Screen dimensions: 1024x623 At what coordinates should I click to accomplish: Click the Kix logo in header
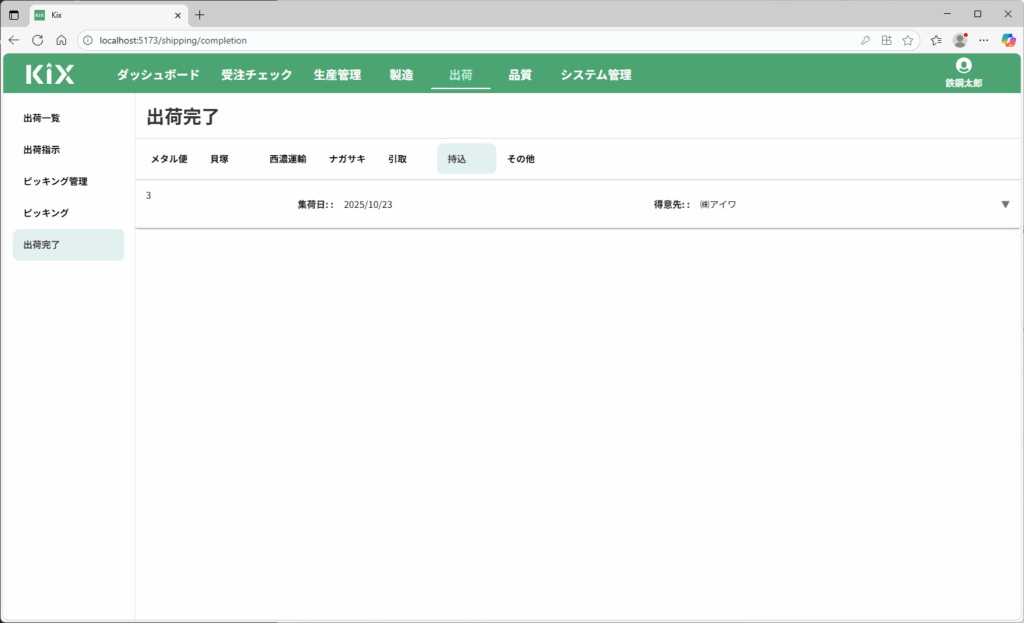(x=50, y=74)
